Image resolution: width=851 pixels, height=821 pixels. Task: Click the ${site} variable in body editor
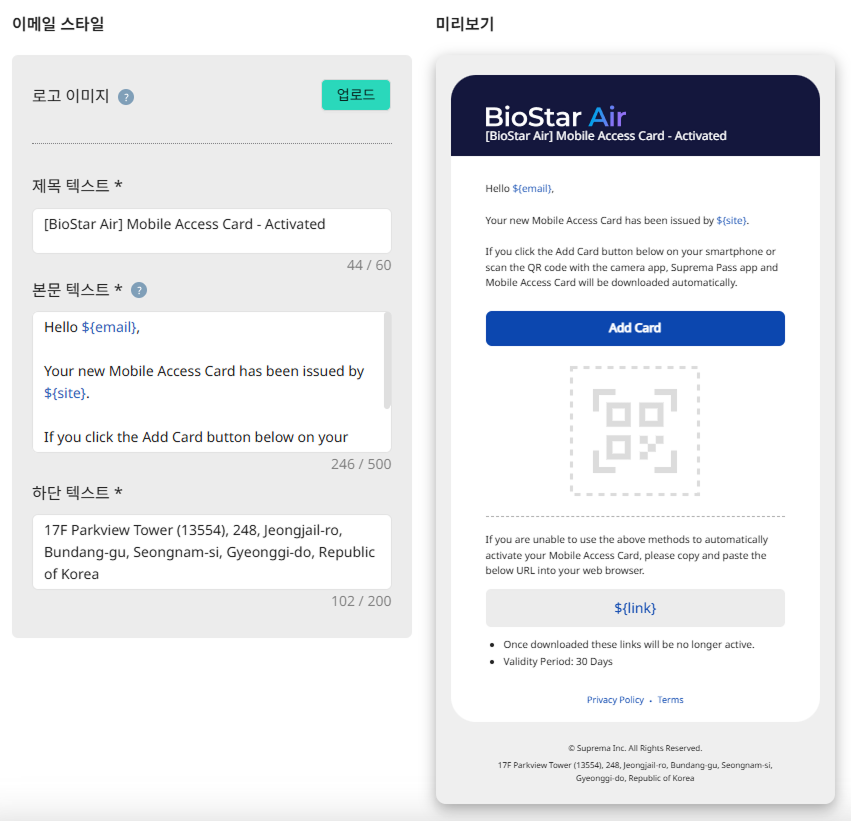(65, 393)
